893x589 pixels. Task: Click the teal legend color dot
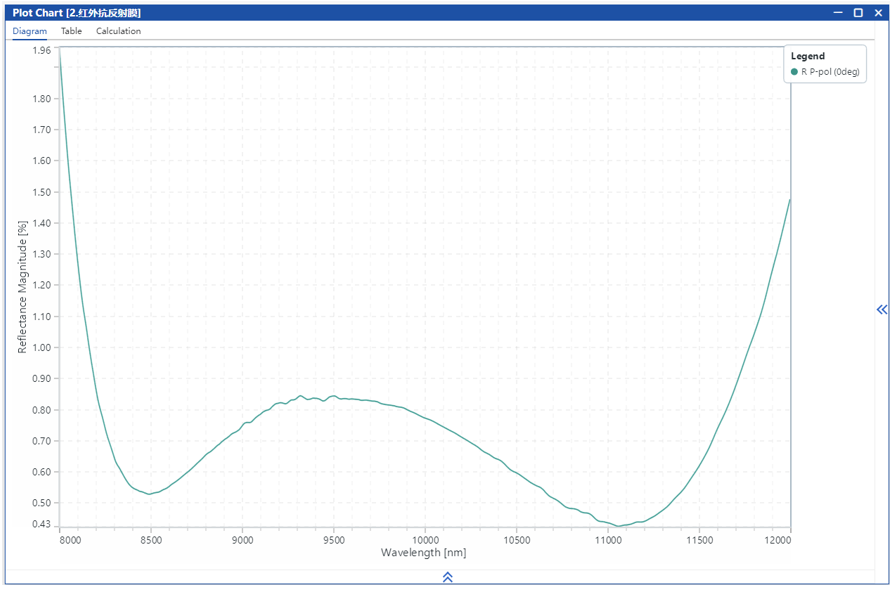(794, 72)
